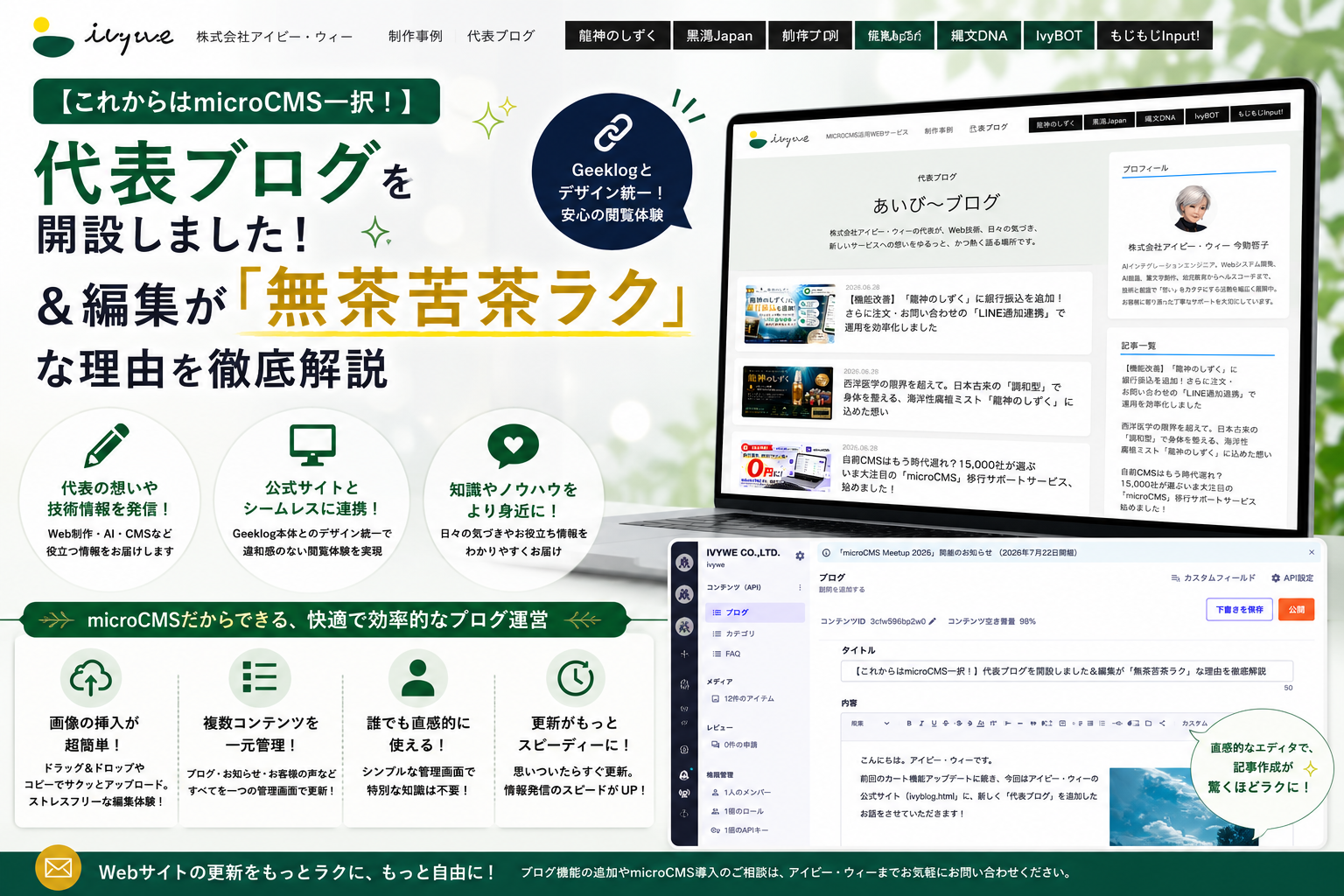Open the 自前CMSはもう時代遅れ post thumbnail in laptop

click(786, 468)
